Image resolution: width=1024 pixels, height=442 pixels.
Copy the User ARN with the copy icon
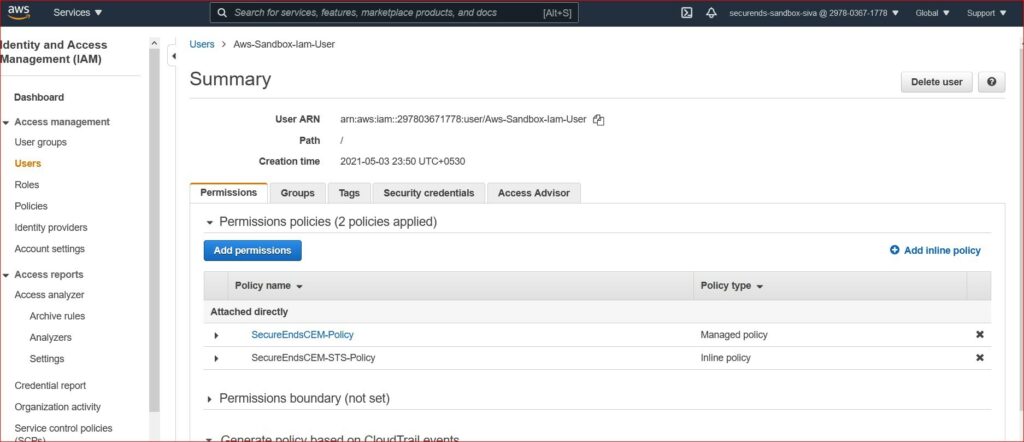point(598,119)
